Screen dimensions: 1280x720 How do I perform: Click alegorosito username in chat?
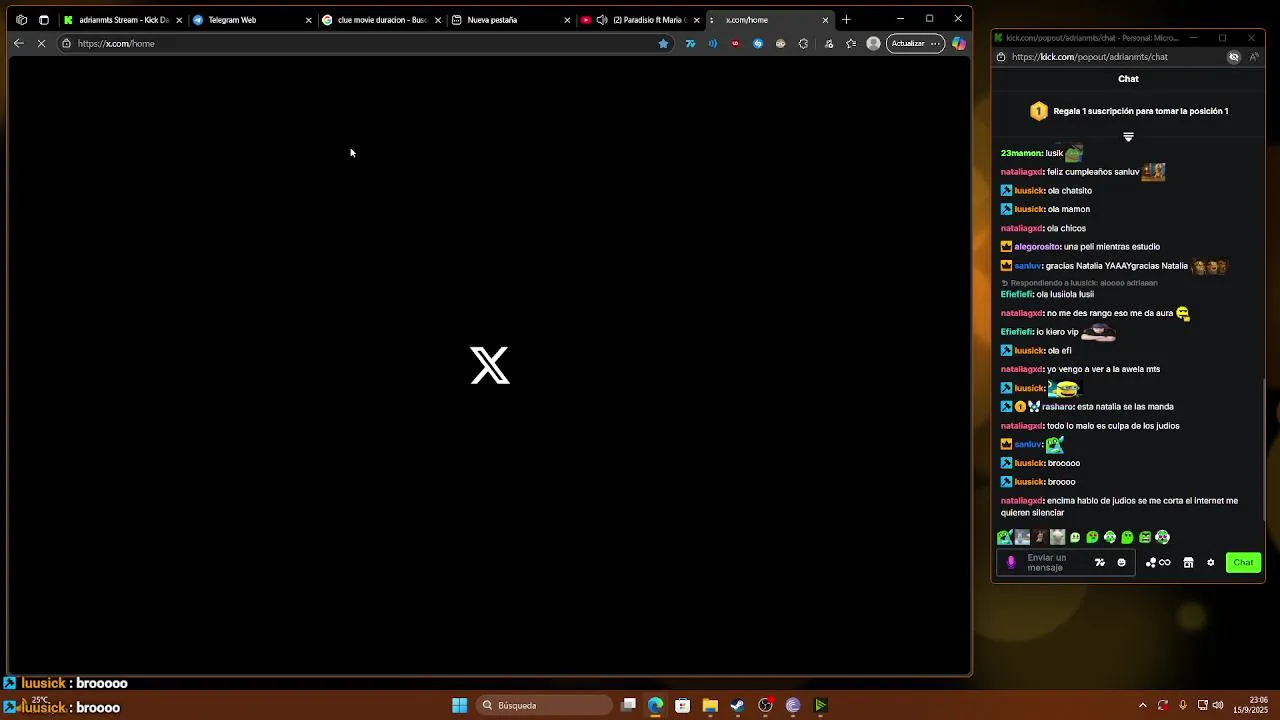(1037, 247)
